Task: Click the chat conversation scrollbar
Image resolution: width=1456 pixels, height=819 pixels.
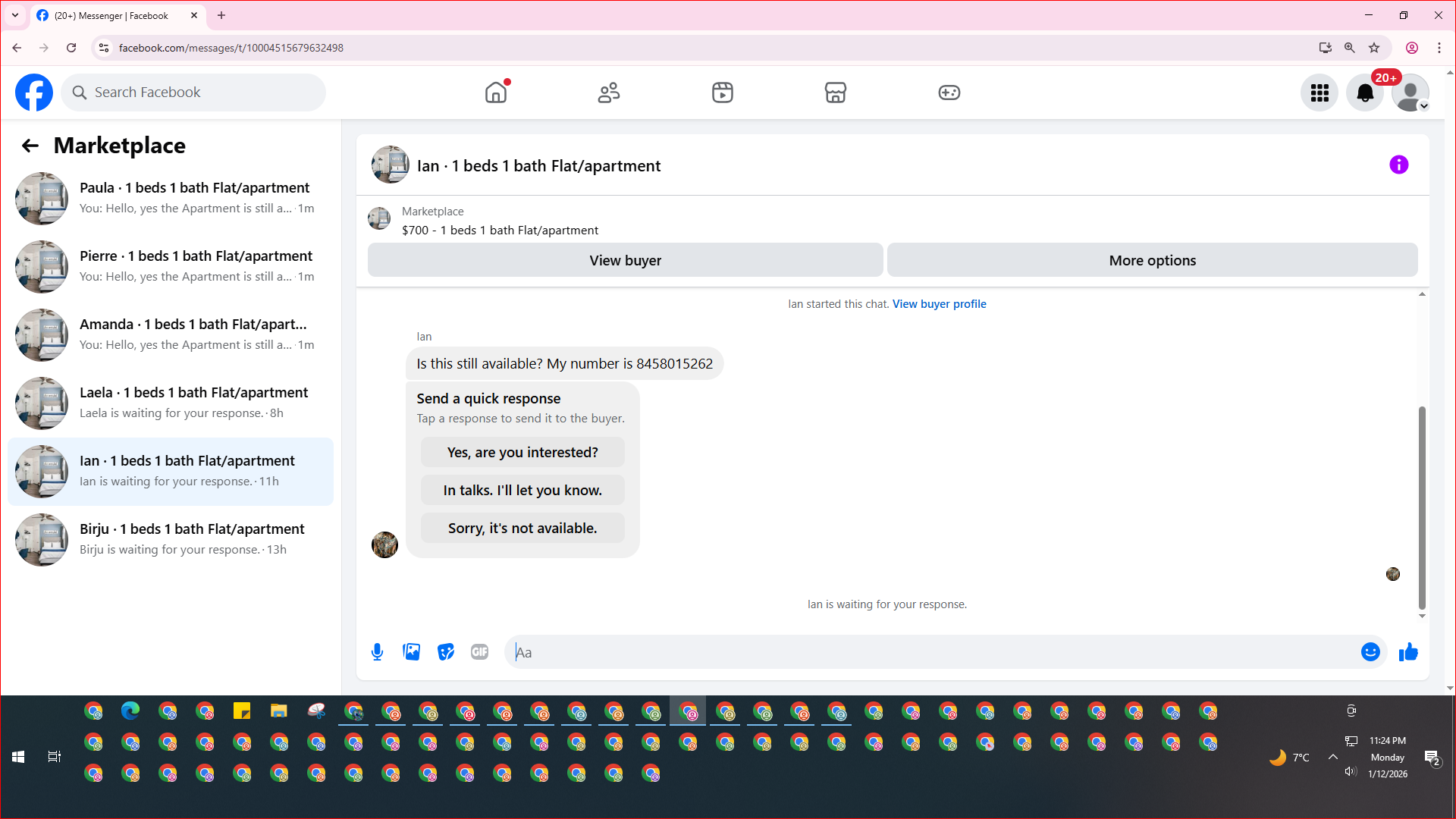Action: click(x=1422, y=507)
